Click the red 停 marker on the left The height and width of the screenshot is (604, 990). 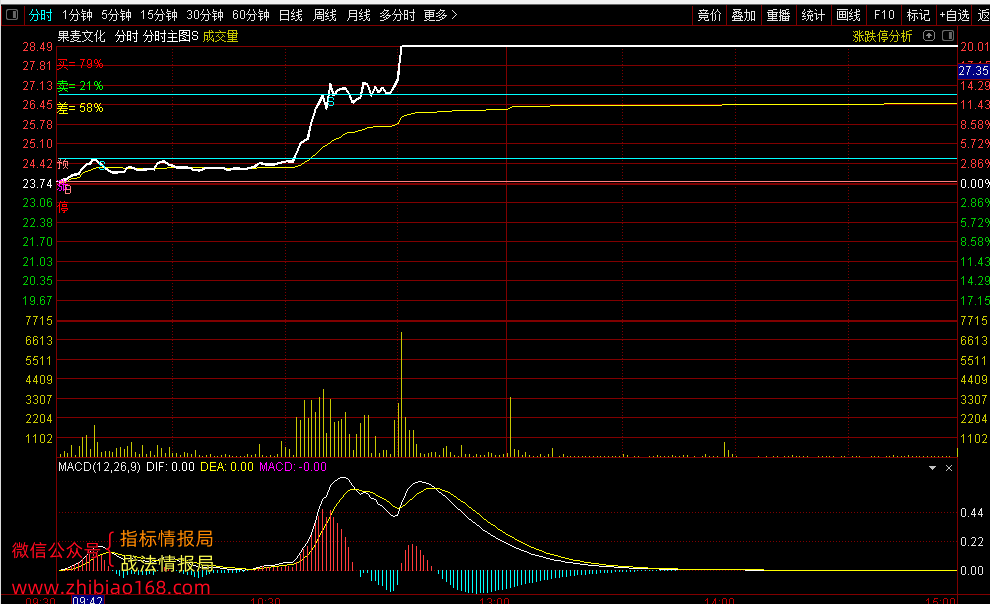pyautogui.click(x=63, y=207)
